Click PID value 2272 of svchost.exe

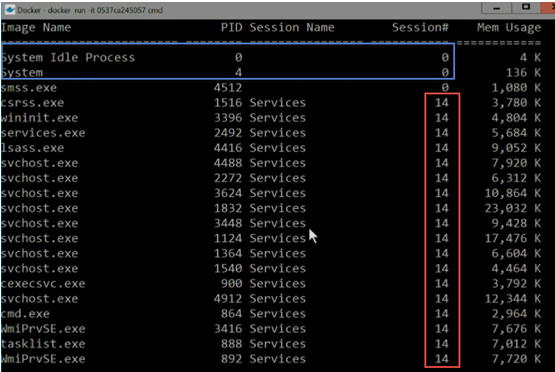(228, 178)
